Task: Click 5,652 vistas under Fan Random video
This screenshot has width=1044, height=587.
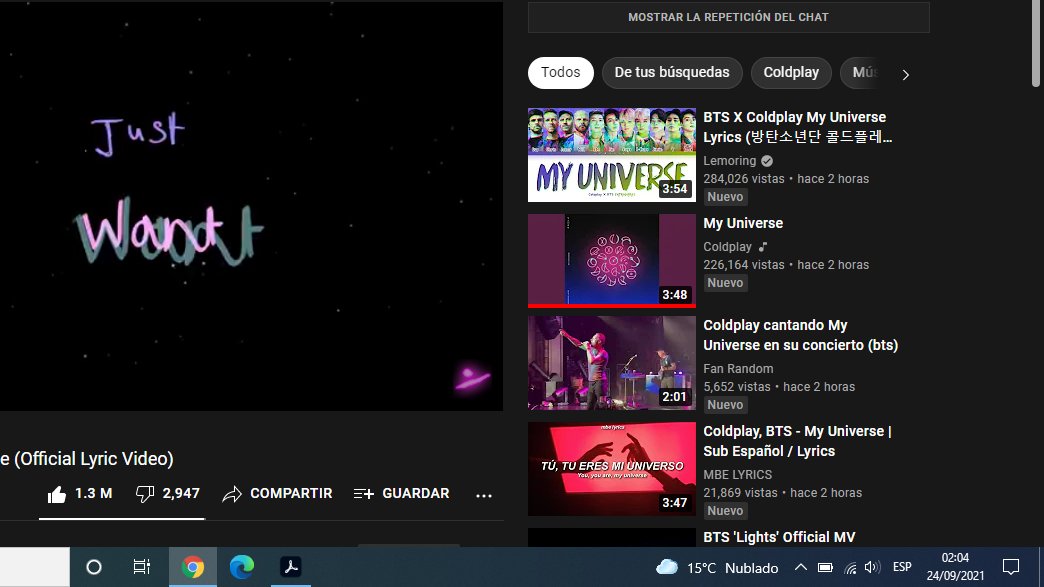Action: 736,387
